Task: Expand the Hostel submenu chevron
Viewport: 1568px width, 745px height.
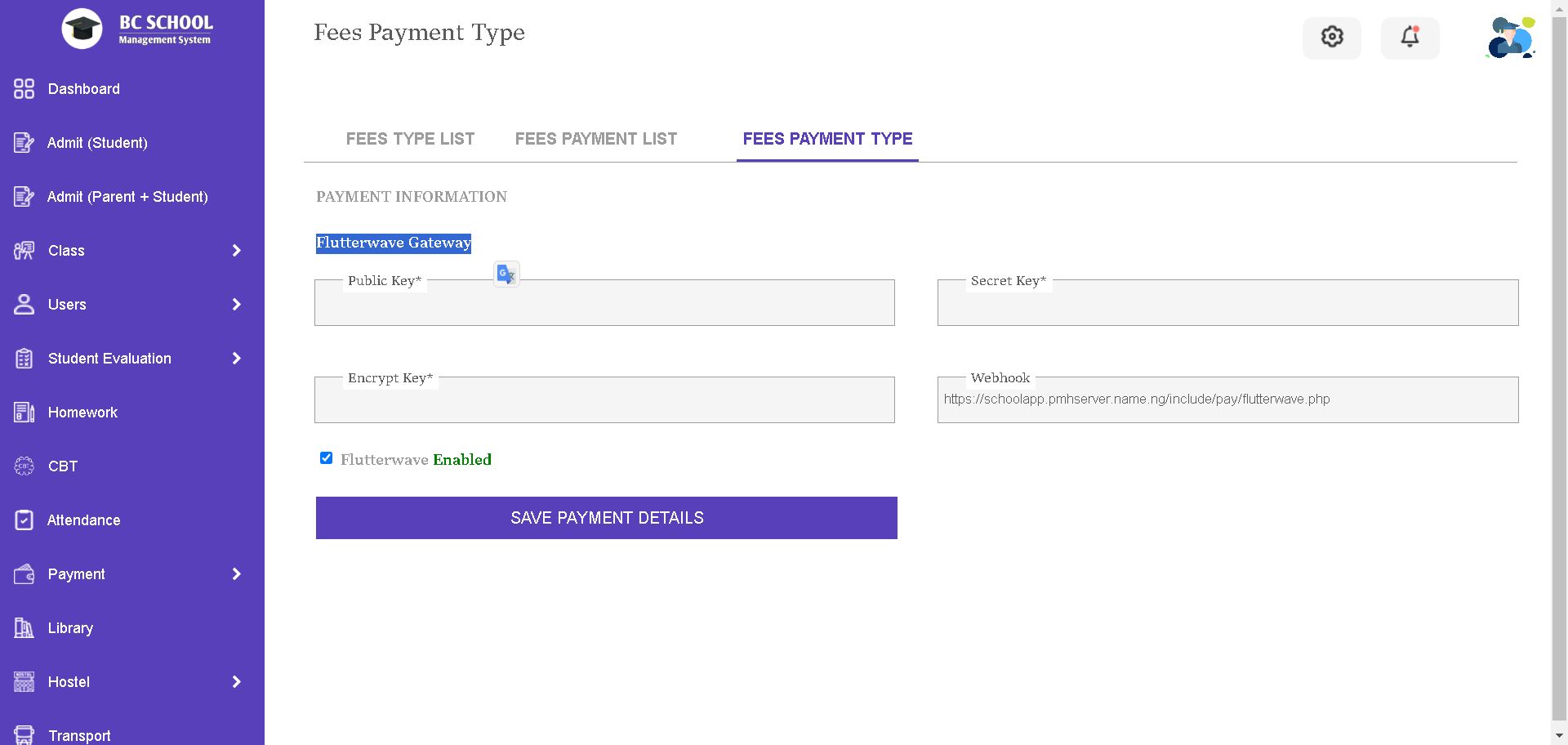Action: 237,682
